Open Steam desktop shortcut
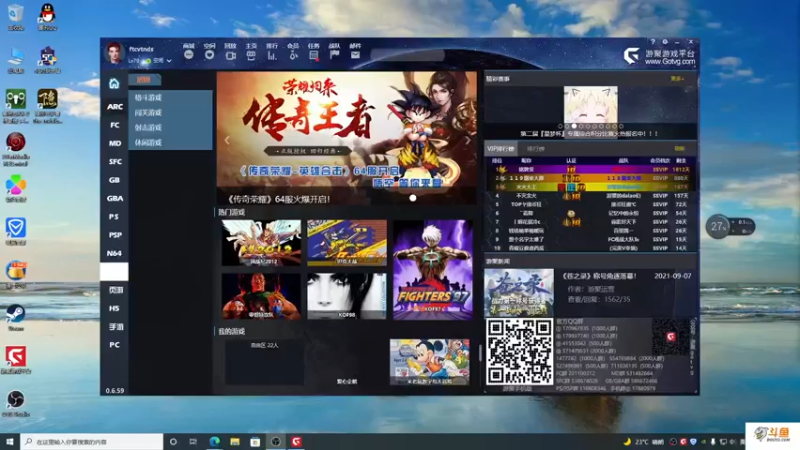Image resolution: width=800 pixels, height=450 pixels. (x=15, y=317)
